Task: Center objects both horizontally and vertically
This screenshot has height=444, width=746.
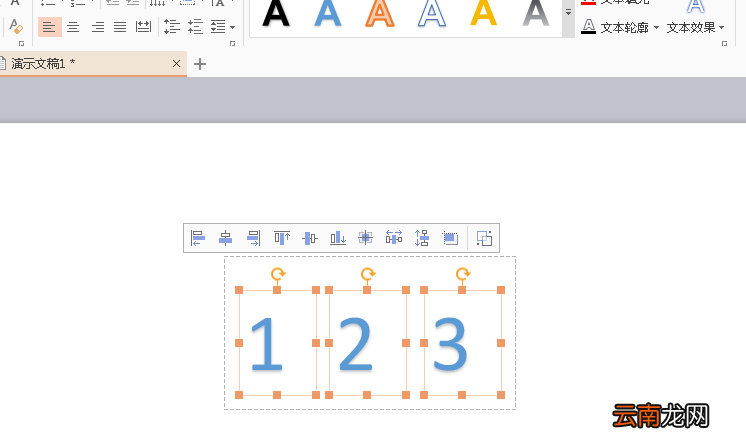Action: [365, 238]
